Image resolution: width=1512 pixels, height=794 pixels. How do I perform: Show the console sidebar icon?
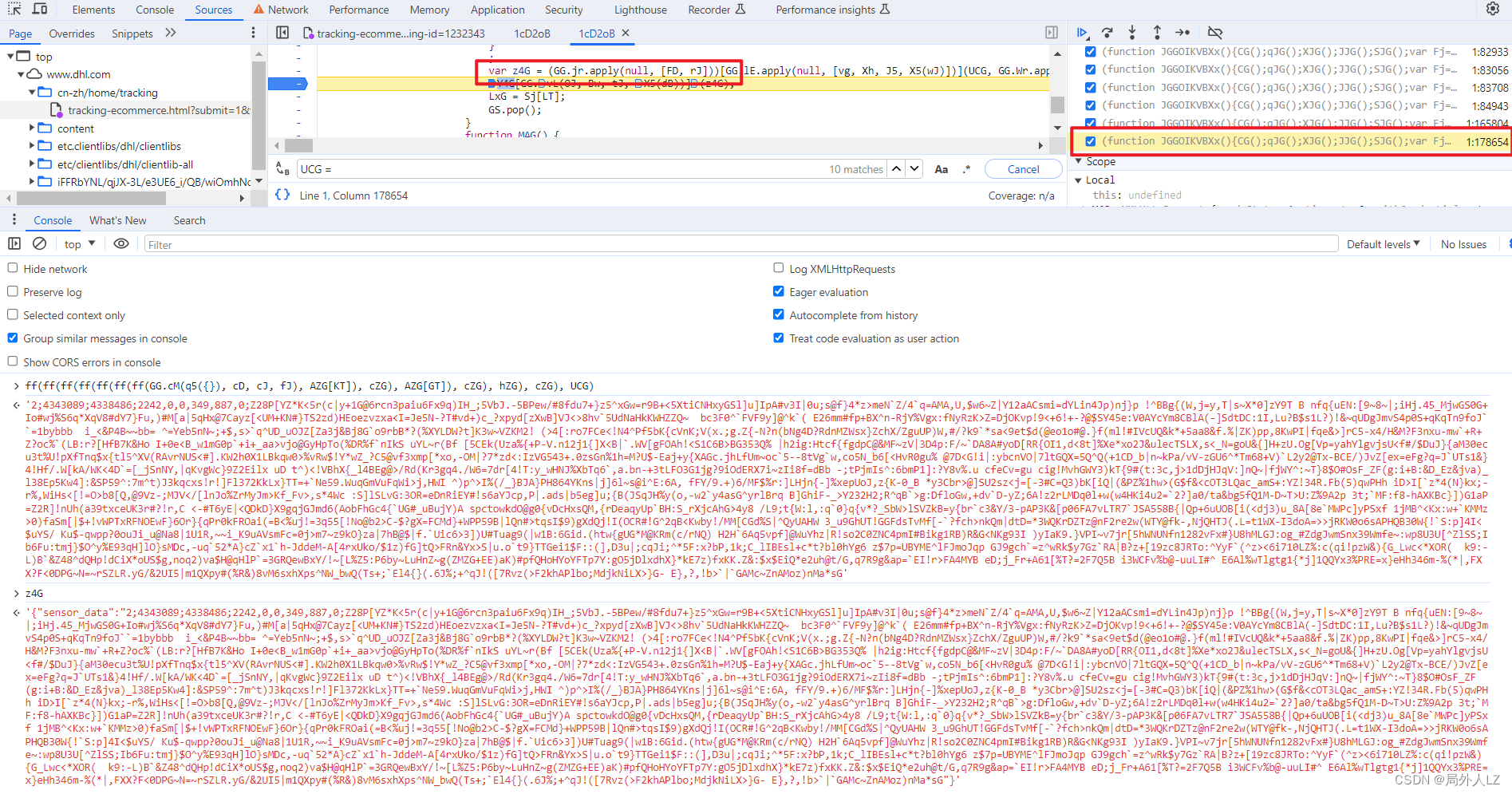pyautogui.click(x=14, y=243)
